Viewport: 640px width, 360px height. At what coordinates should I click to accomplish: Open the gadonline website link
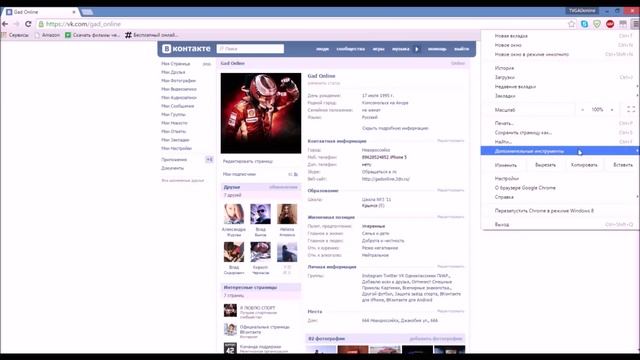pos(386,179)
